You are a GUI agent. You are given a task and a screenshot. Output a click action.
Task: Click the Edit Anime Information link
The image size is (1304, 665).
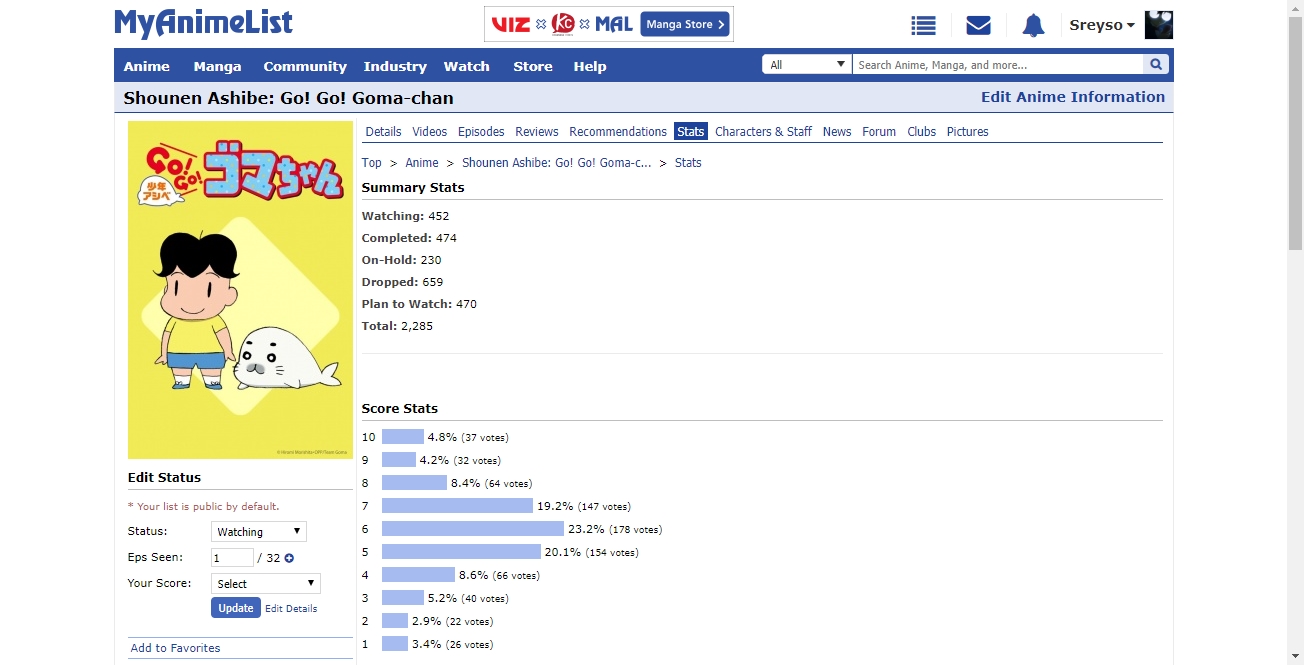[1072, 97]
